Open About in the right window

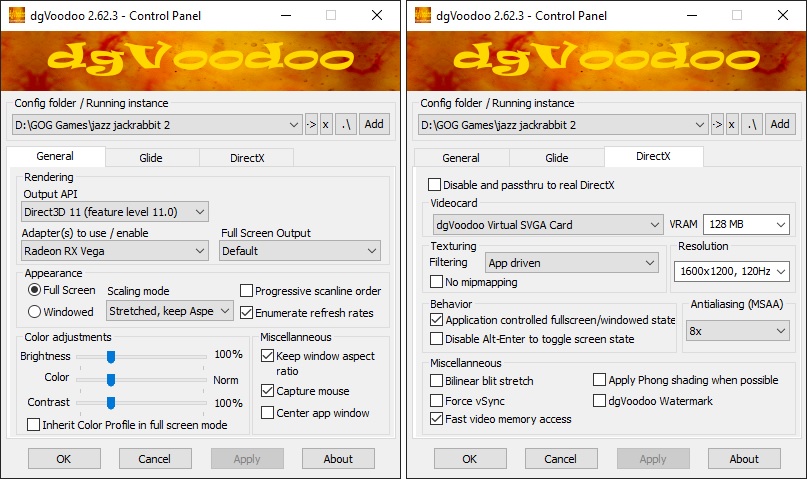click(x=744, y=459)
